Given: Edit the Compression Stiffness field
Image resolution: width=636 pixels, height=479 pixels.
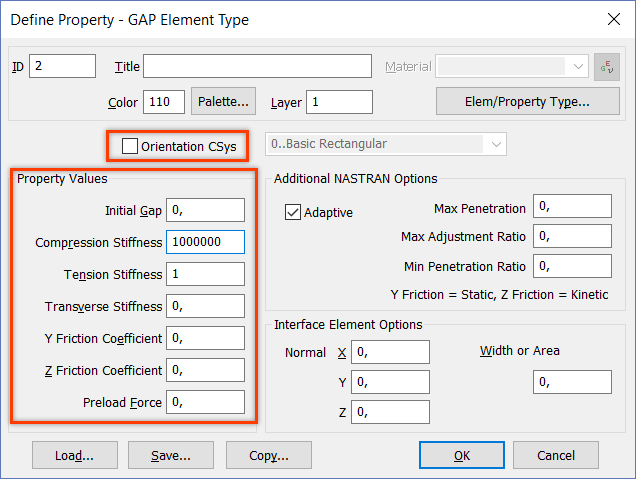Looking at the screenshot, I should [x=206, y=242].
